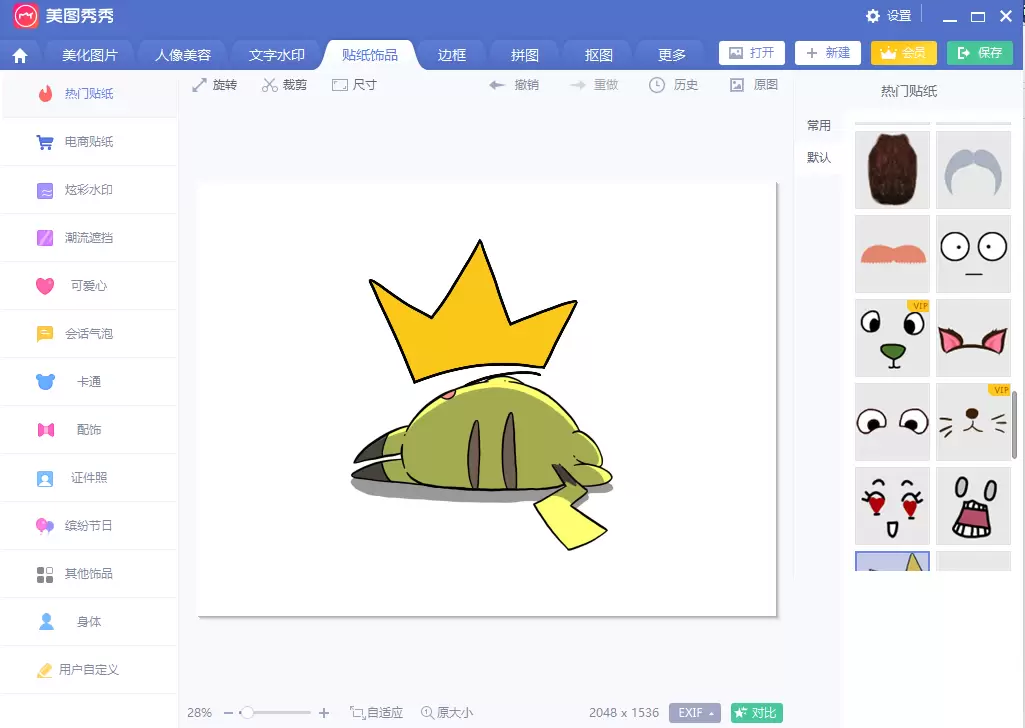View the 原图 original image
Viewport: 1025px width, 728px height.
tap(754, 85)
